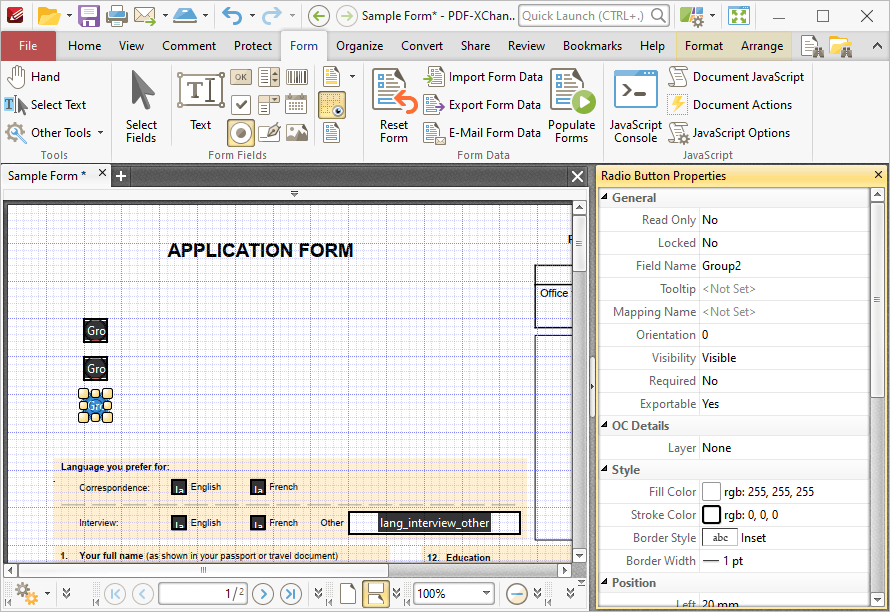Screen dimensions: 890x612
Task: Print the document
Action: 117,16
